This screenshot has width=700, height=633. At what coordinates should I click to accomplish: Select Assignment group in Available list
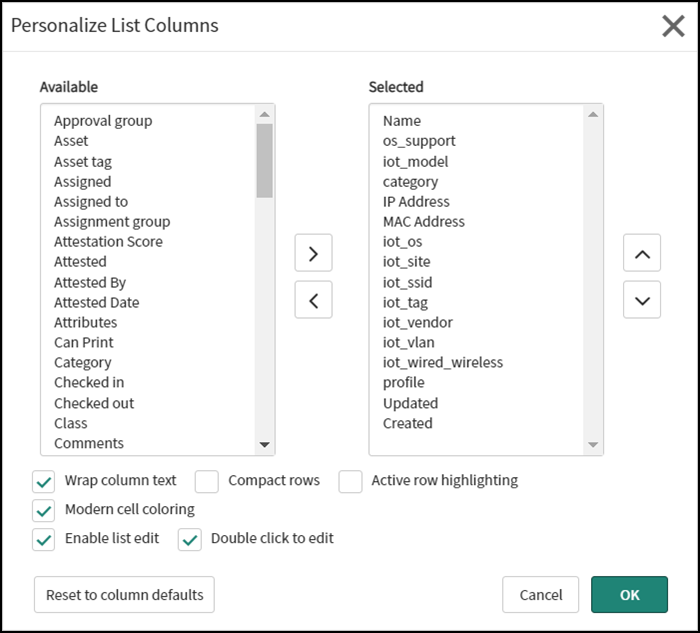click(112, 222)
